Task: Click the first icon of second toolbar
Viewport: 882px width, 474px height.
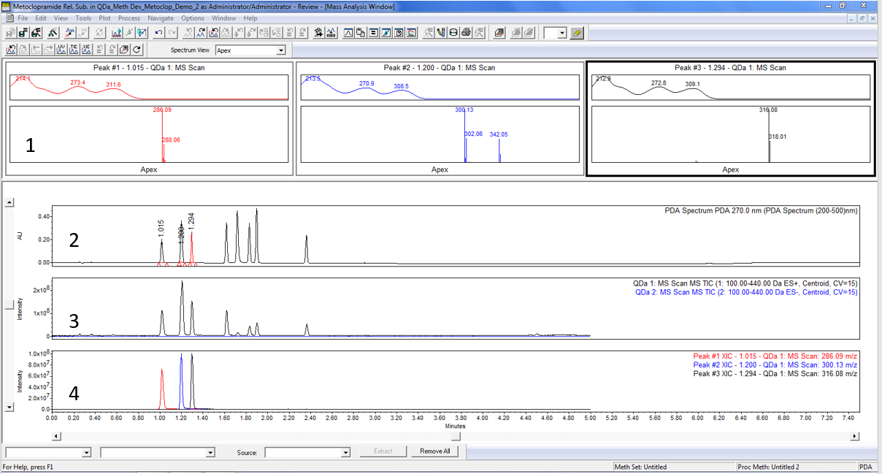Action: pos(11,49)
